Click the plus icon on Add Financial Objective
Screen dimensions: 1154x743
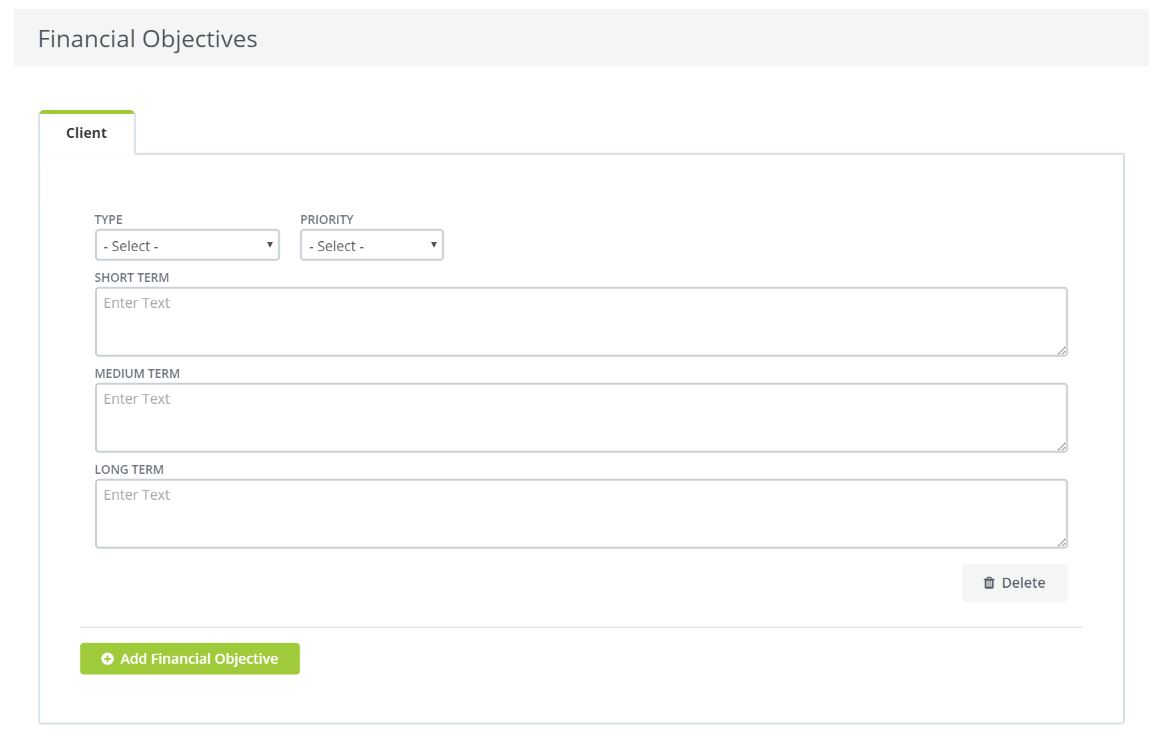[x=108, y=659]
